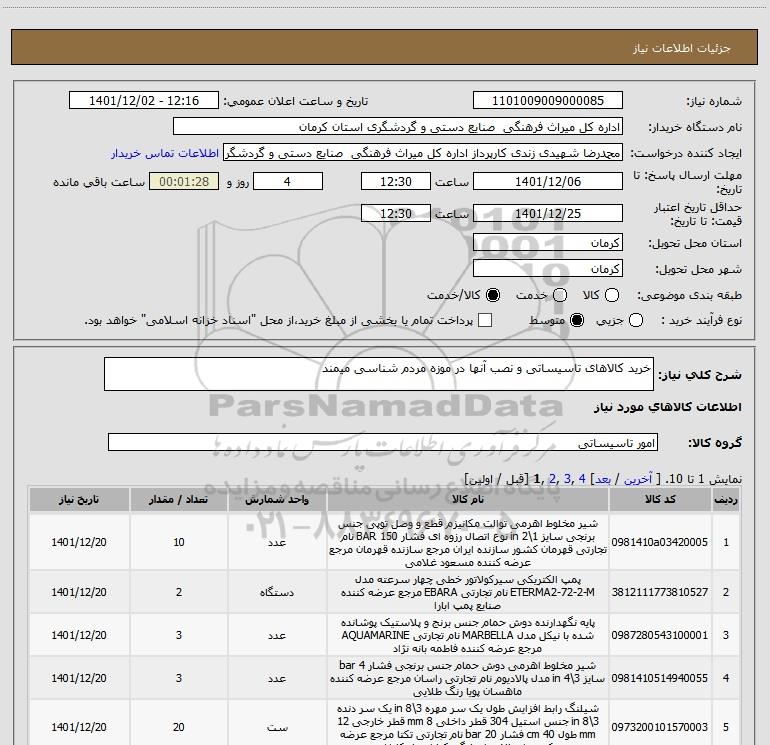The image size is (770, 745).
Task: Go to page 3 of results
Action: pyautogui.click(x=567, y=479)
